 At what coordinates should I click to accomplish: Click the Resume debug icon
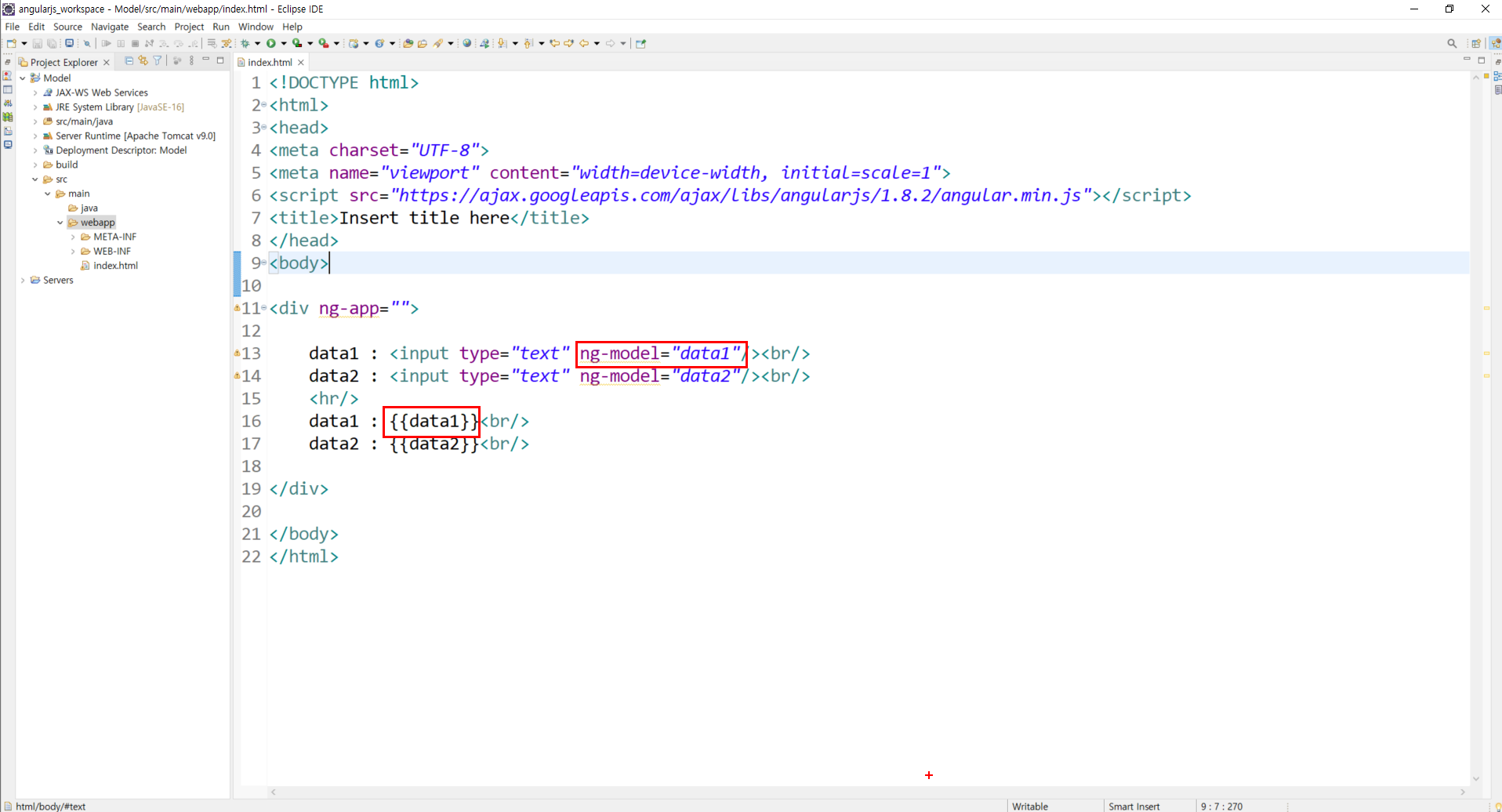coord(106,43)
